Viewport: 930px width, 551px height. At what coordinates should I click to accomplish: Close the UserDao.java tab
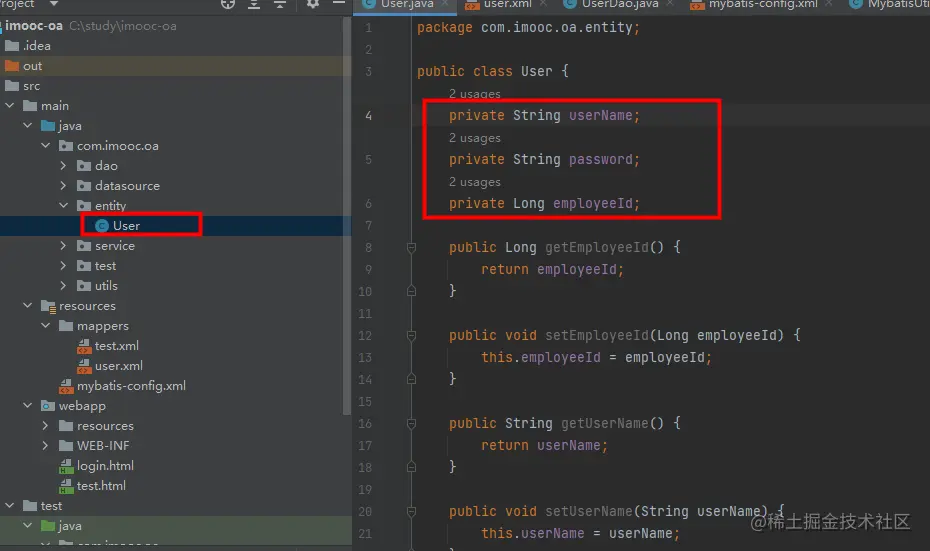pos(670,4)
